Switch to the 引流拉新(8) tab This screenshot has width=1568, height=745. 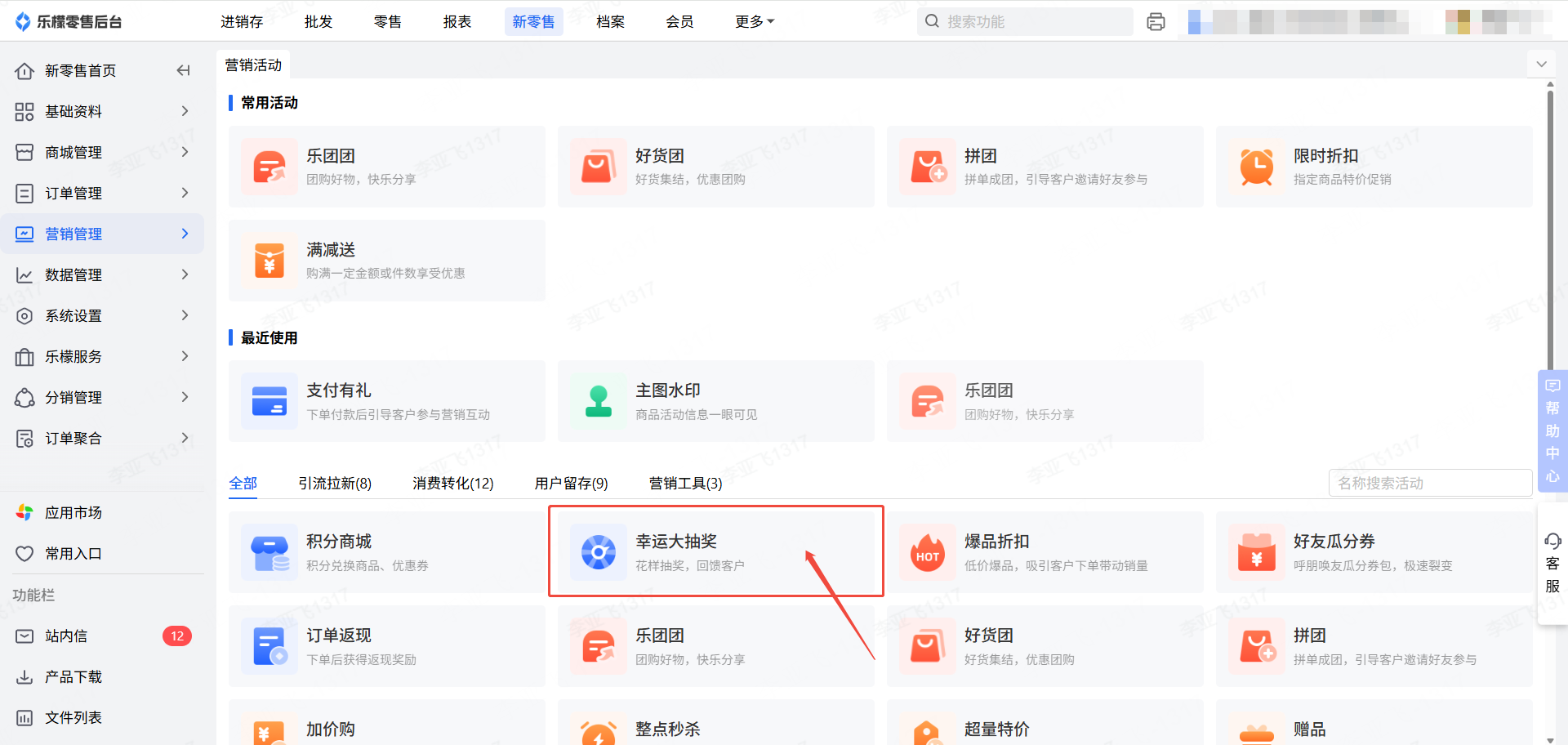pos(335,484)
